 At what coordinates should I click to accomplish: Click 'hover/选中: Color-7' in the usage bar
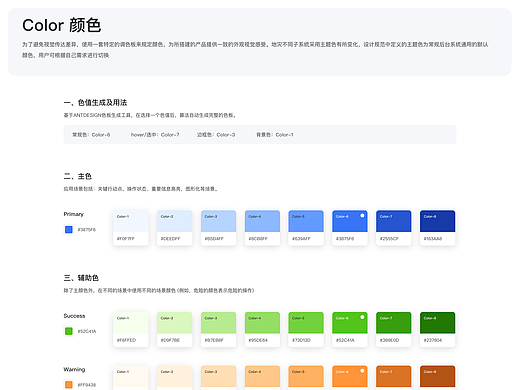[x=155, y=135]
